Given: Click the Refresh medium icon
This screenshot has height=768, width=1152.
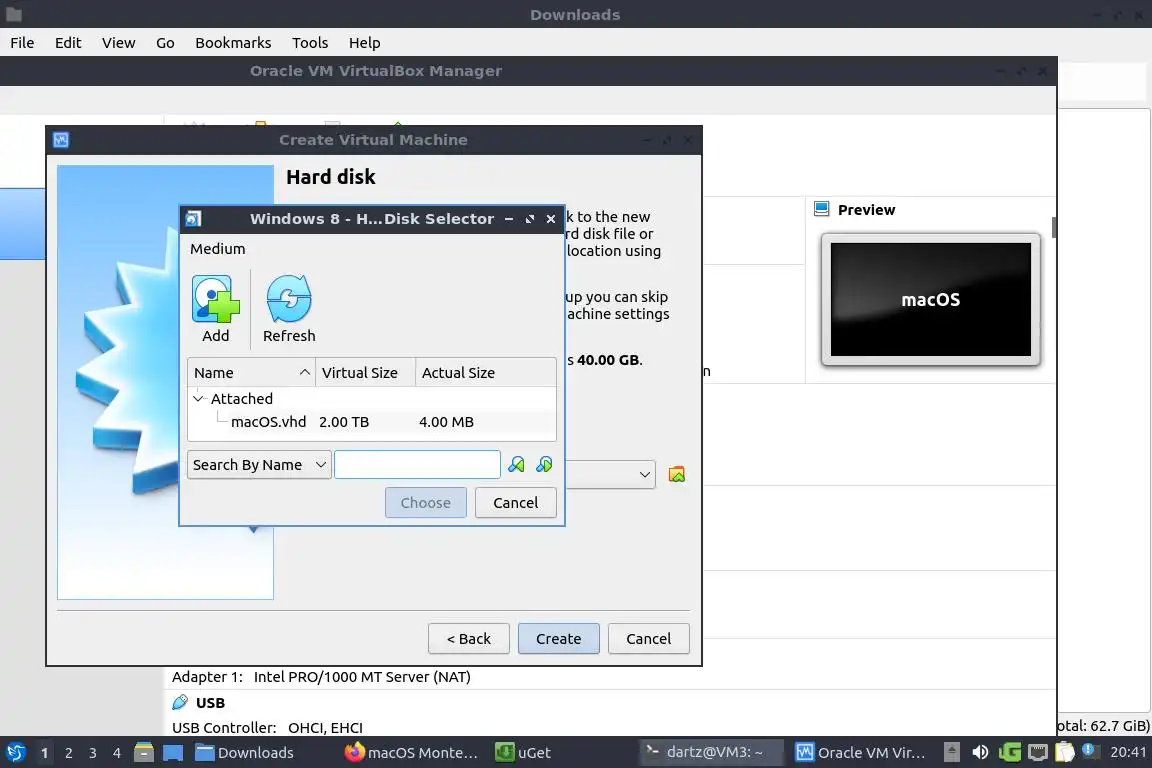Looking at the screenshot, I should click(289, 299).
